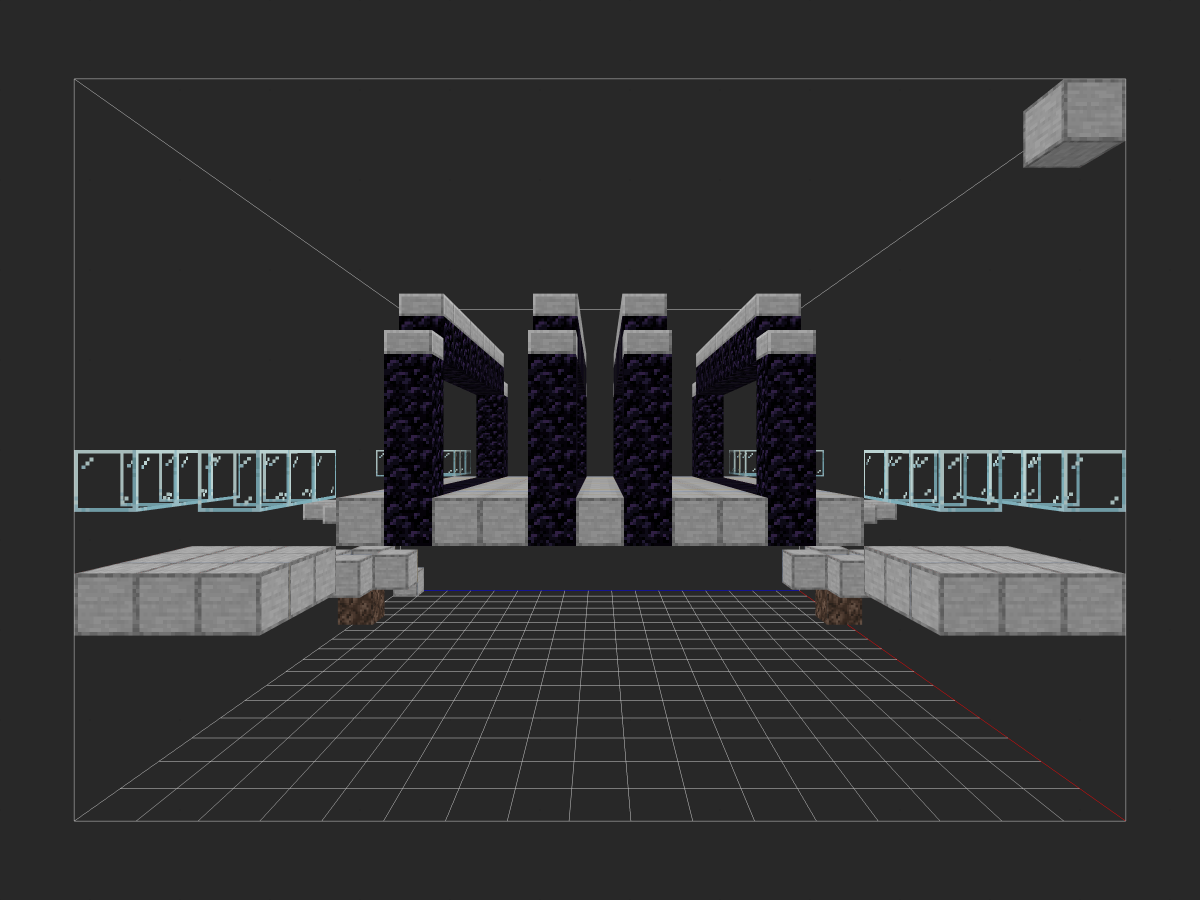Select stone cap atop center-left front pillar

(x=553, y=342)
